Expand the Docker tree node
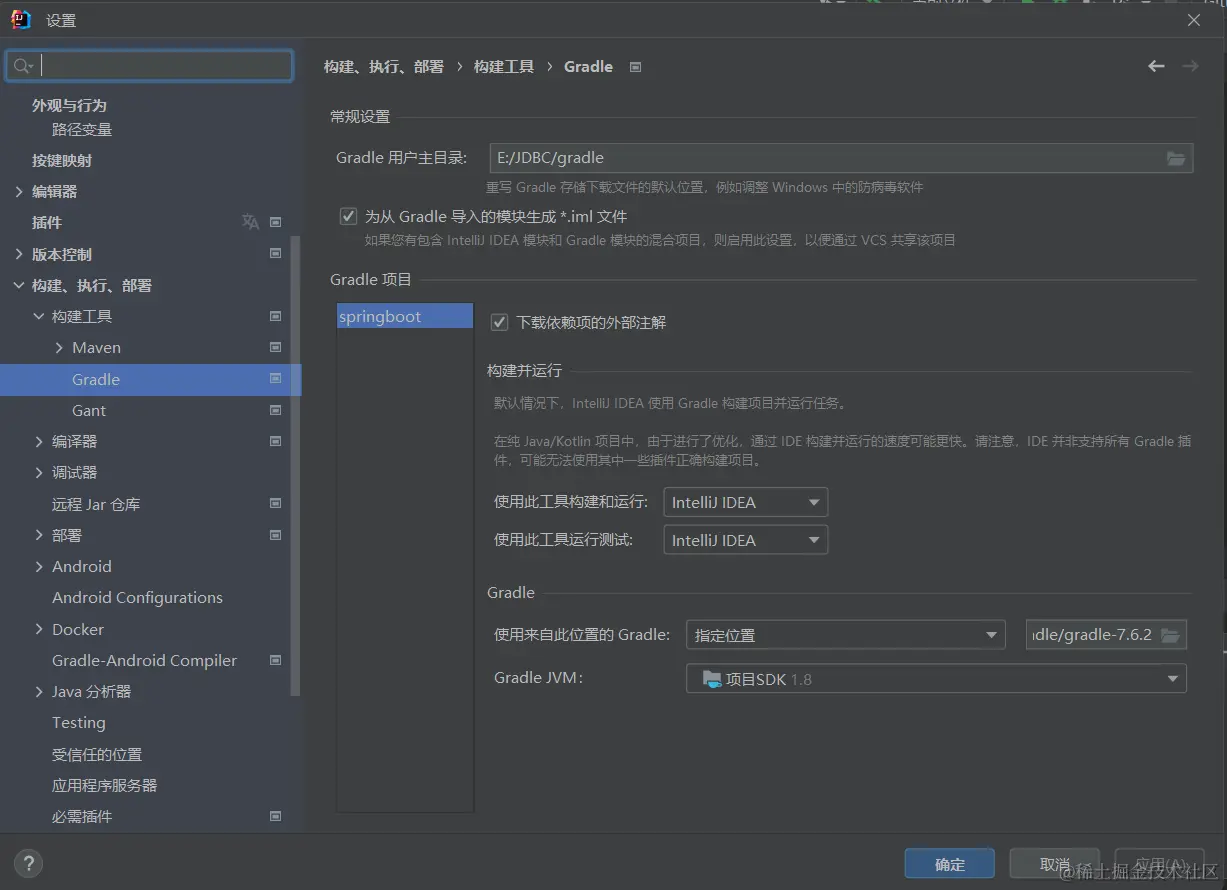The width and height of the screenshot is (1227, 890). click(x=39, y=629)
